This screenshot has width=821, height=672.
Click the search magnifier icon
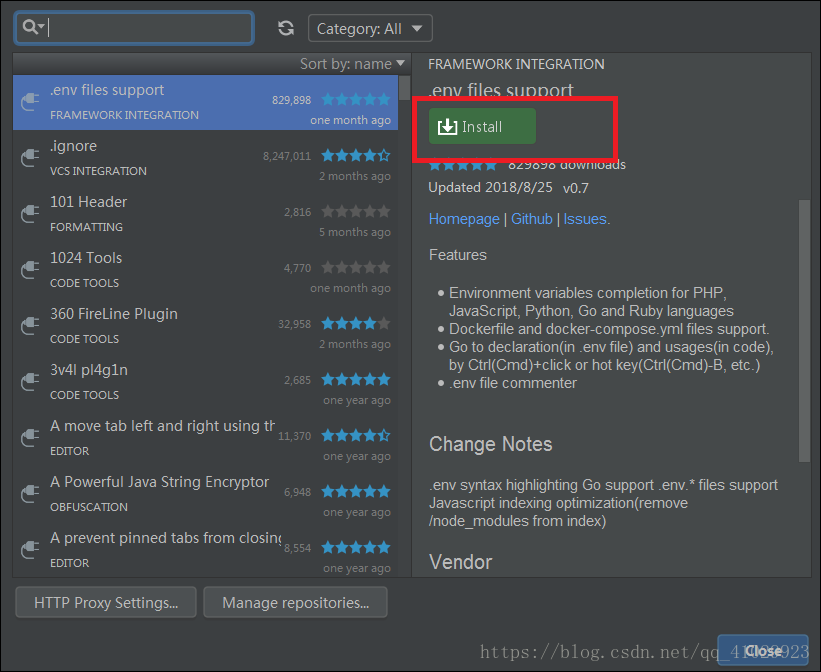[x=29, y=28]
